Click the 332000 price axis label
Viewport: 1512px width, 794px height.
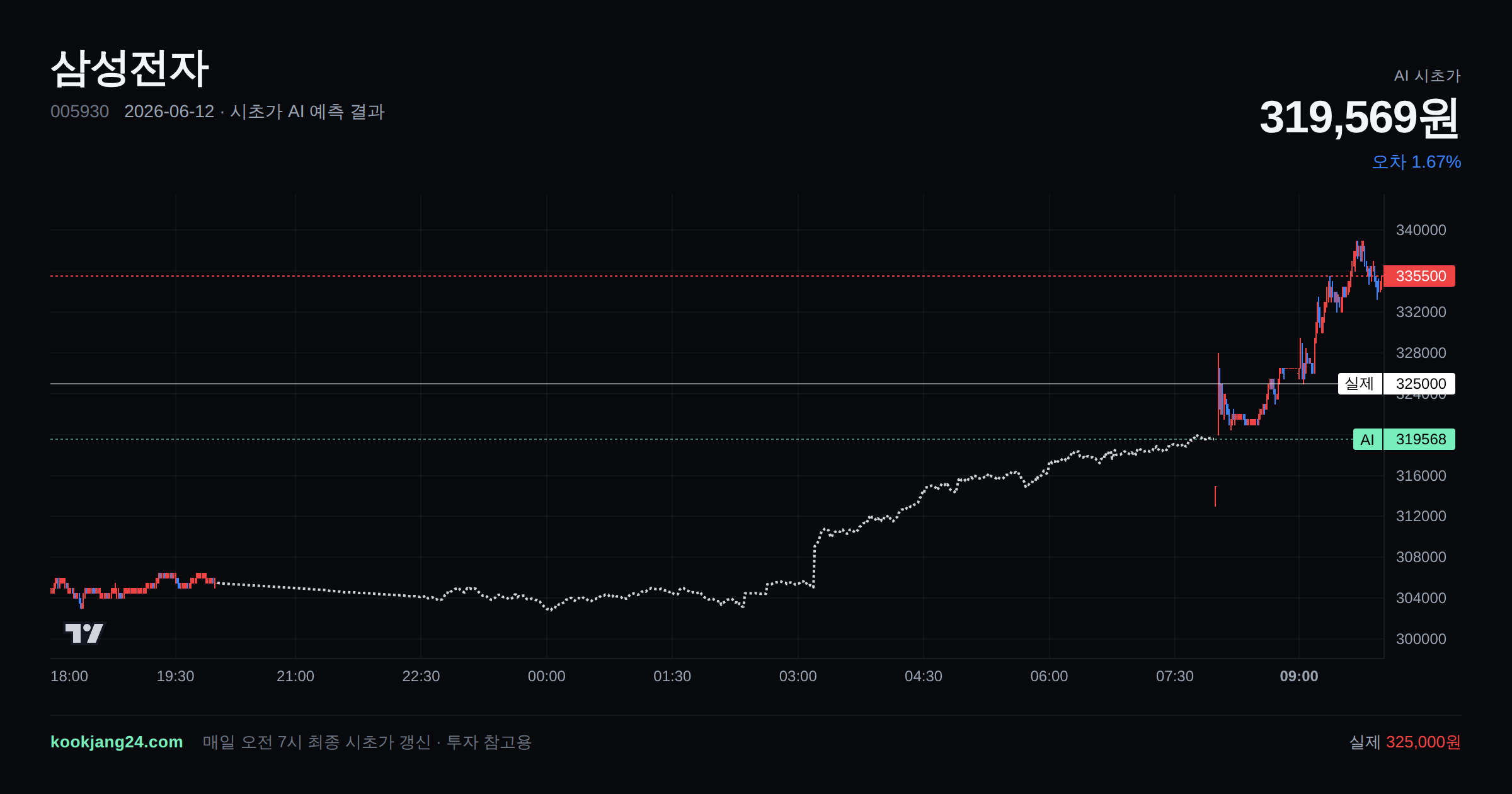[1421, 312]
